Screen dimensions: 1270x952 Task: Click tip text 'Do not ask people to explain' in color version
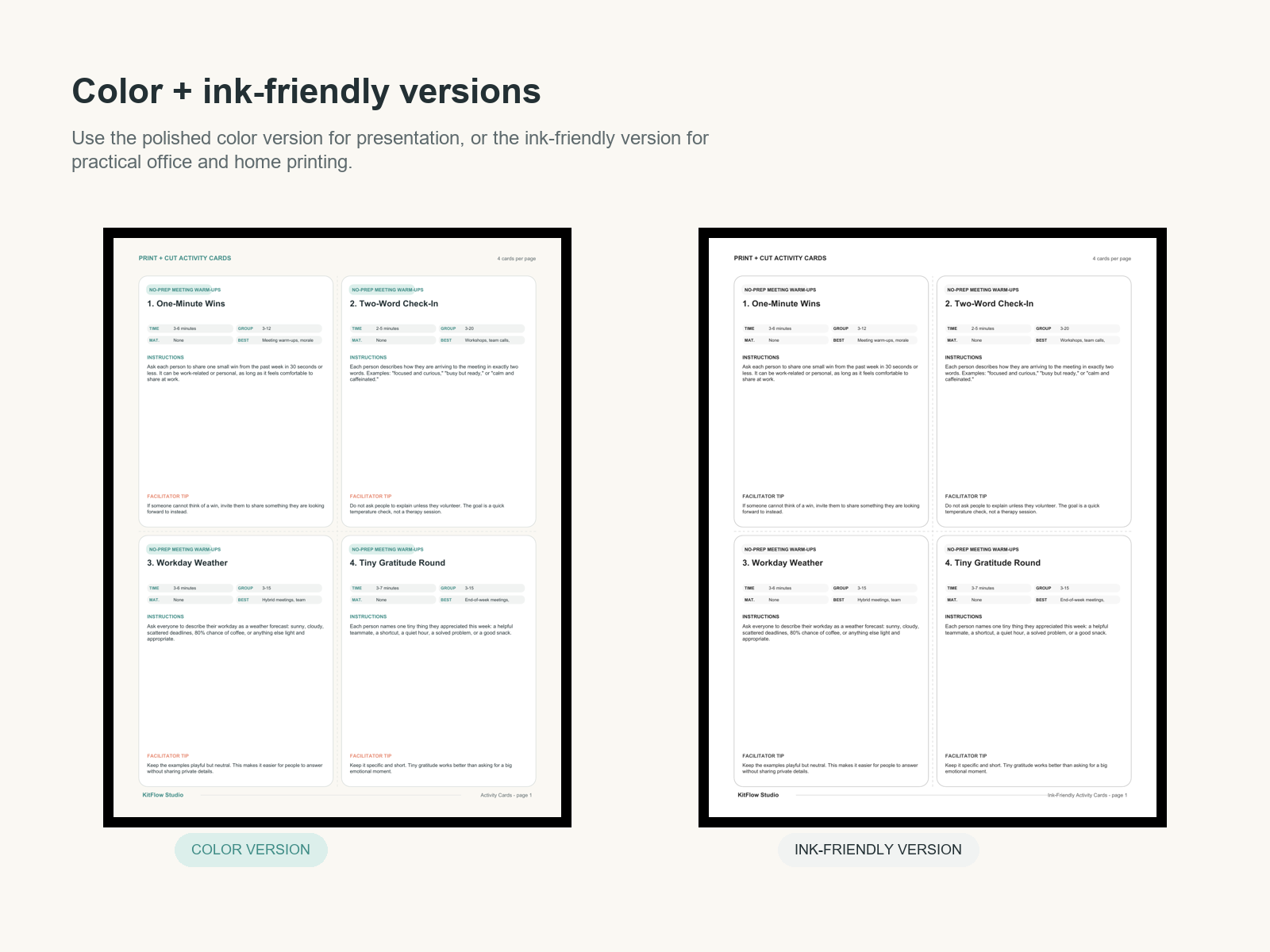(x=427, y=509)
